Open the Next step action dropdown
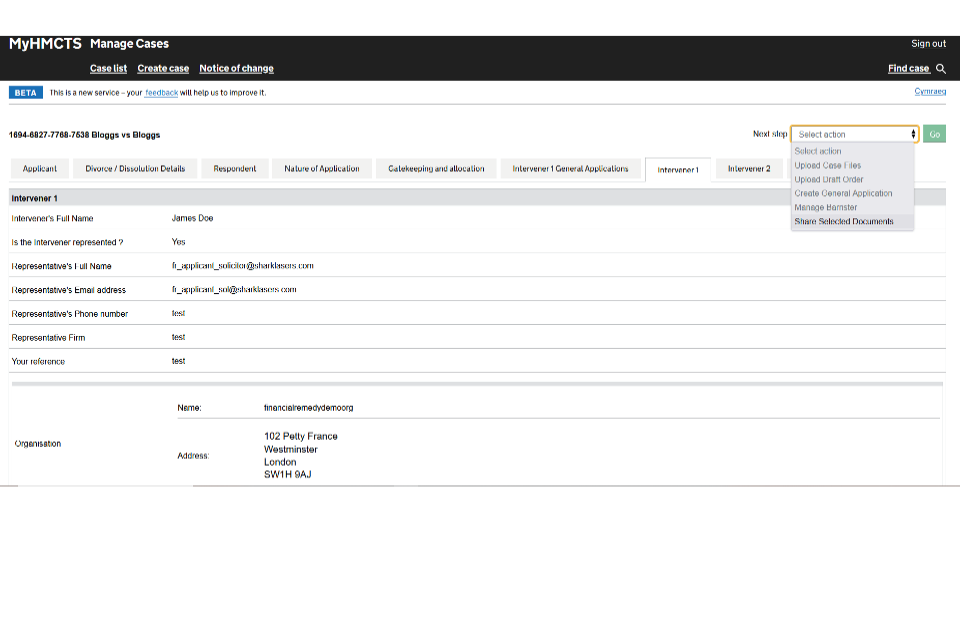The image size is (960, 640). point(853,134)
